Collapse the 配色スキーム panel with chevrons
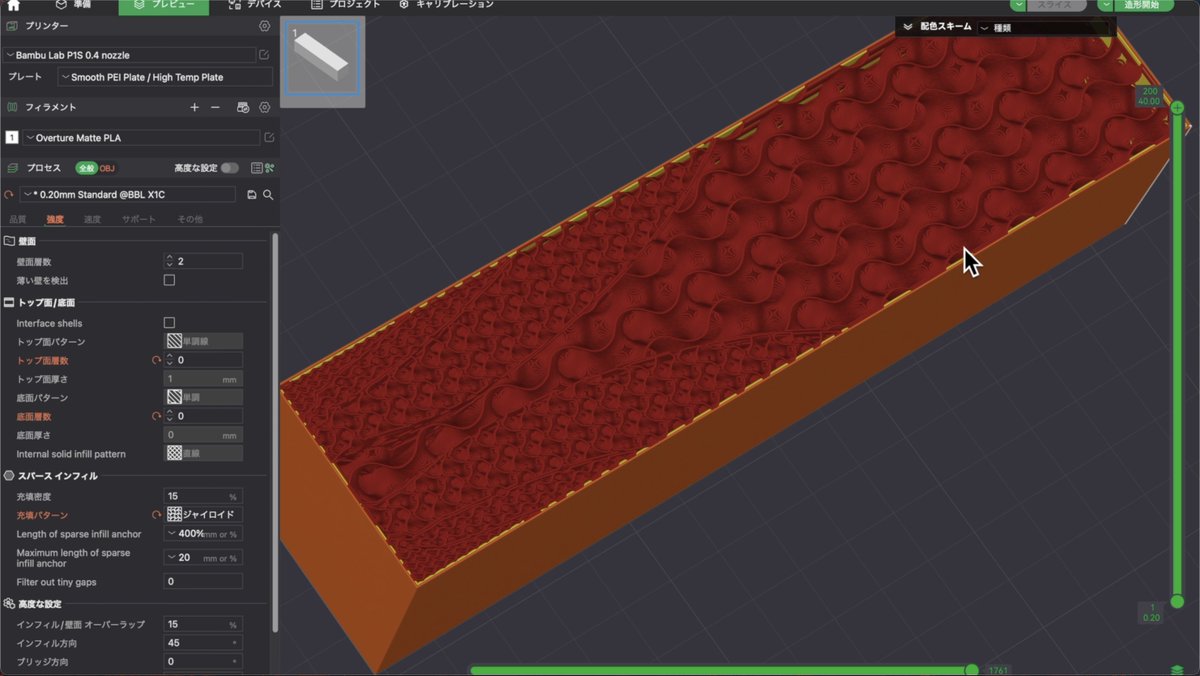The image size is (1200, 676). coord(907,27)
